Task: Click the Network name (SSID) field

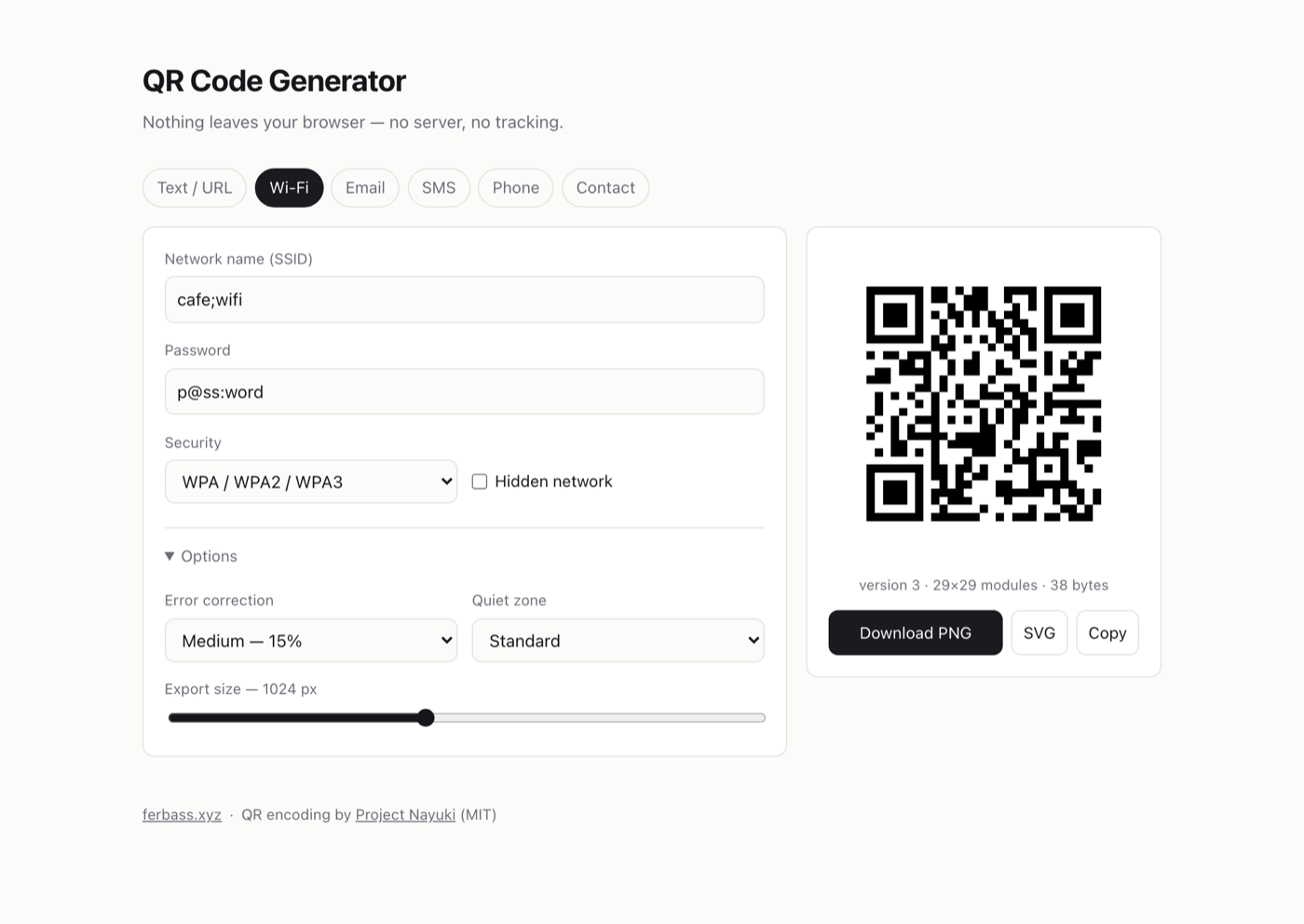Action: pos(464,300)
